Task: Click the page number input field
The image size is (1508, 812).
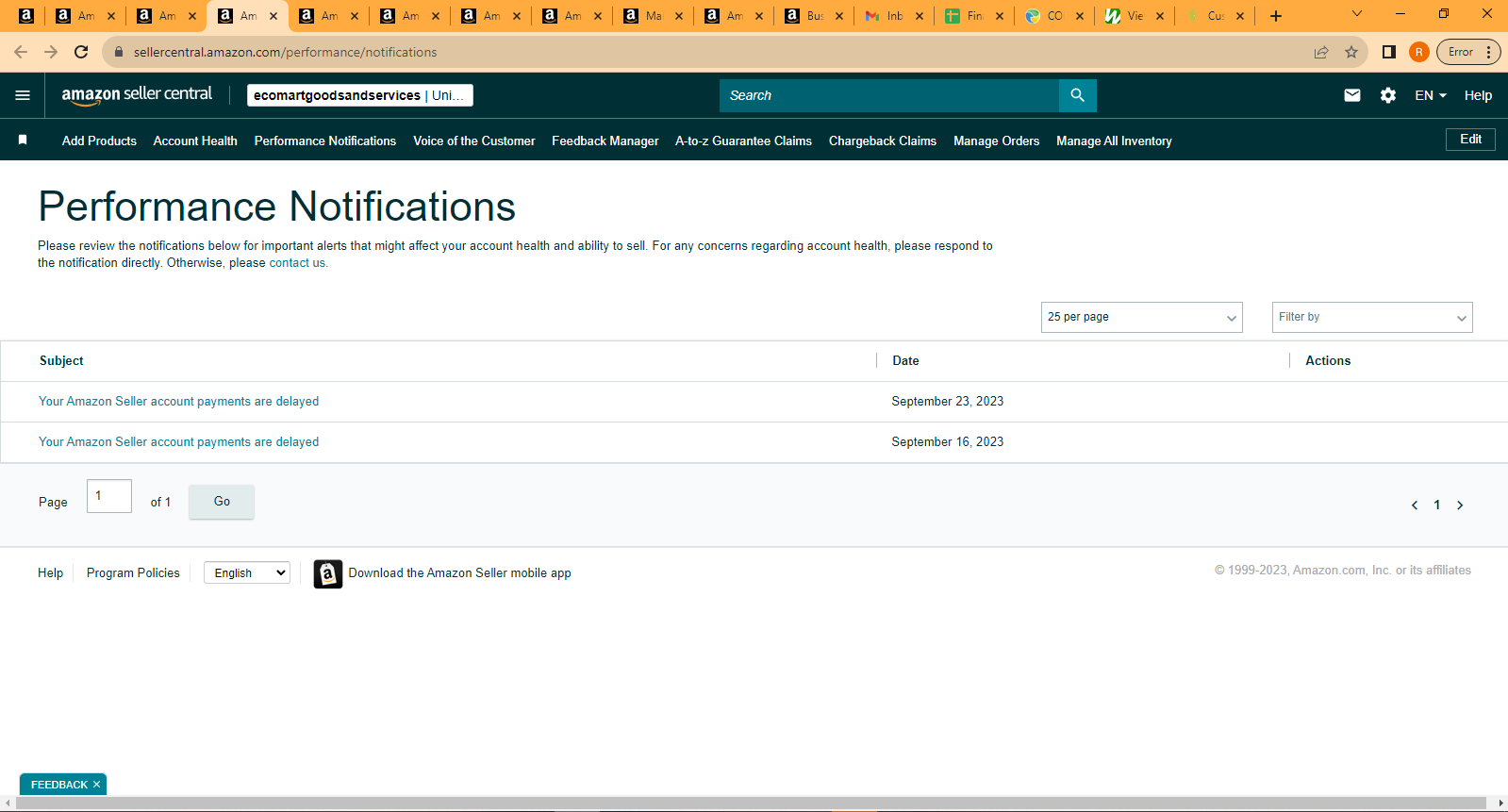Action: click(x=109, y=496)
